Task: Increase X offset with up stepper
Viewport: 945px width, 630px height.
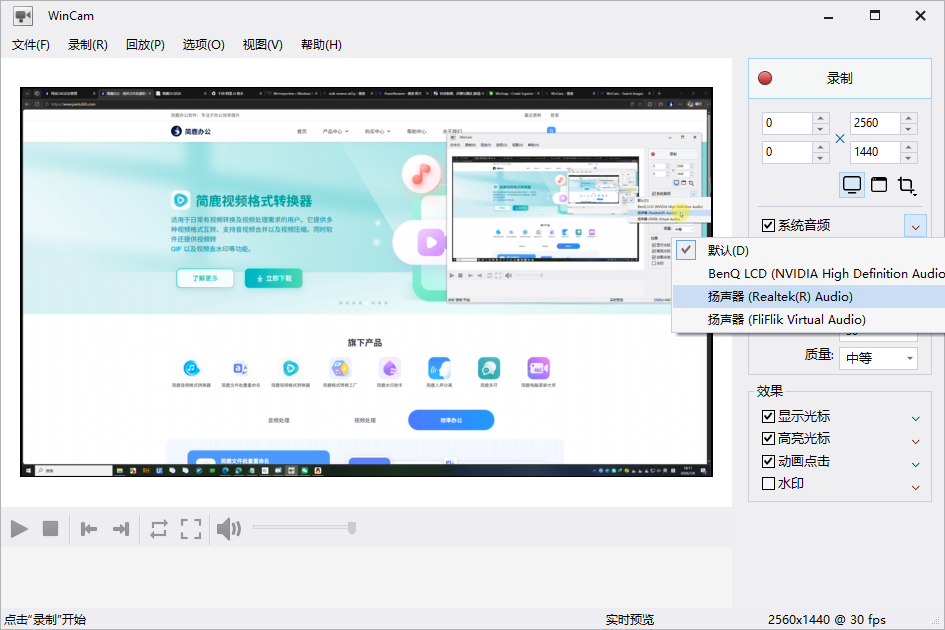Action: pyautogui.click(x=820, y=118)
